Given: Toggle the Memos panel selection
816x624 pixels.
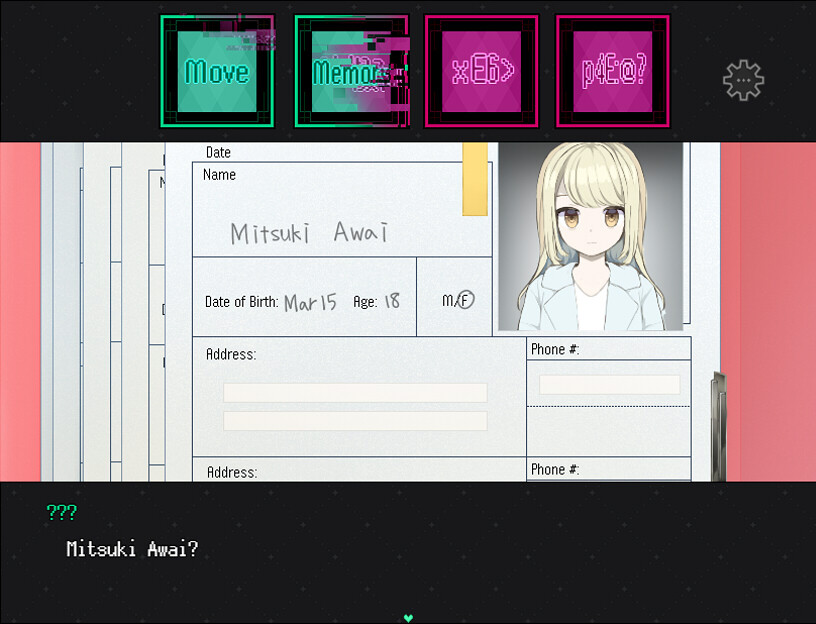Looking at the screenshot, I should tap(351, 73).
